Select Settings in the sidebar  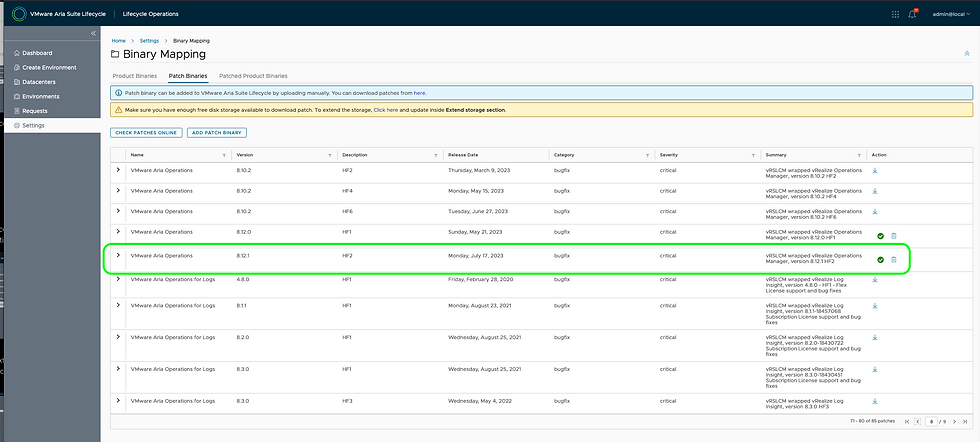[50, 126]
